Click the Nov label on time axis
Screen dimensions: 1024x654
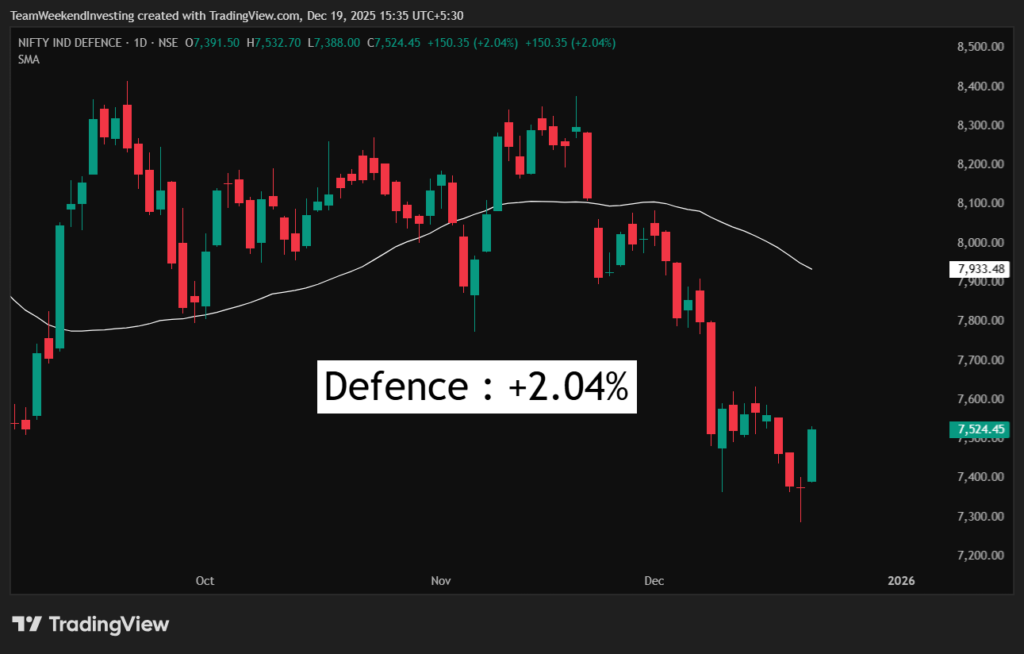coord(440,581)
